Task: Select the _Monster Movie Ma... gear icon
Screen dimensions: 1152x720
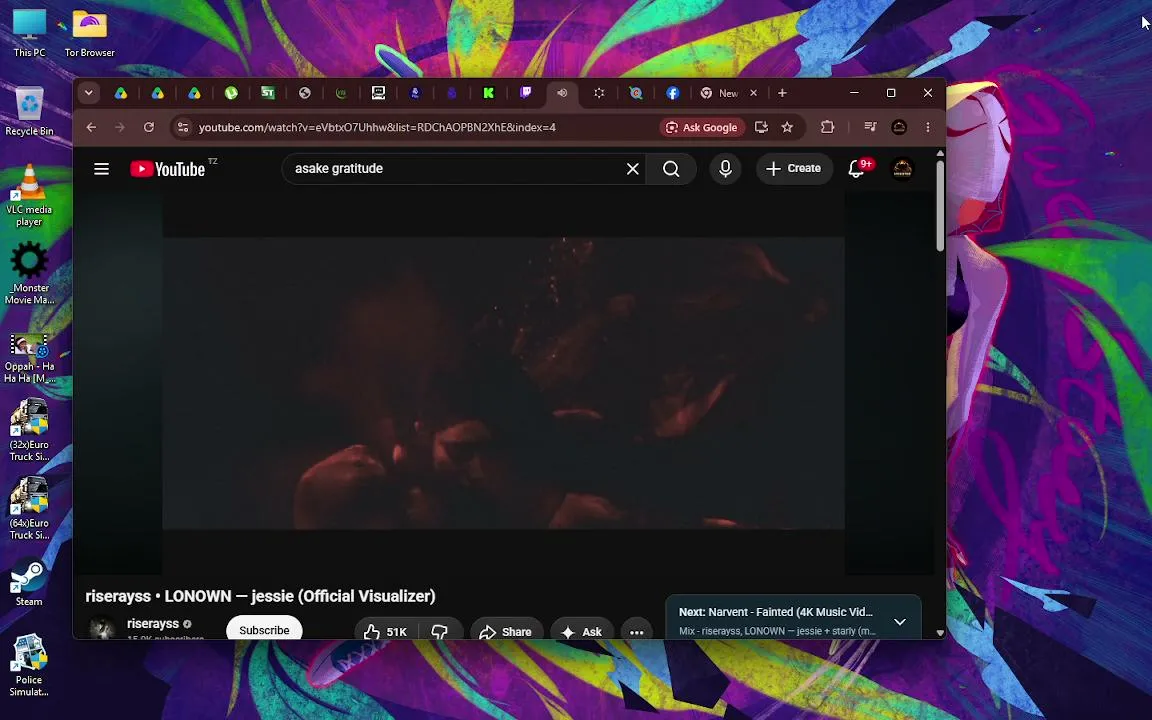Action: [x=29, y=273]
